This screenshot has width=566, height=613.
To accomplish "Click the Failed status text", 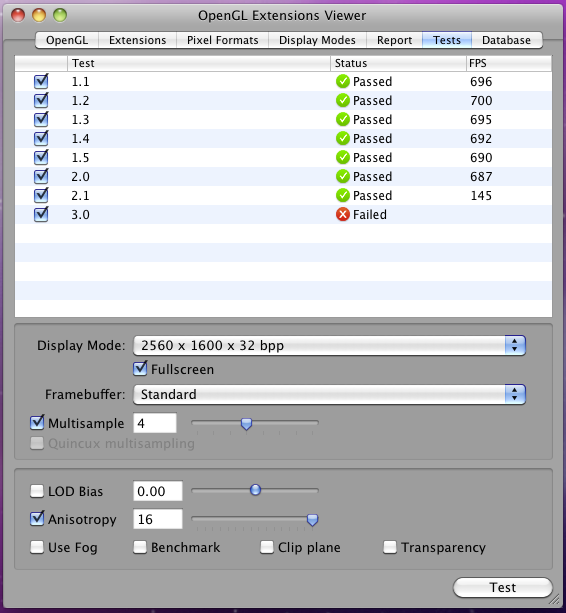I will 370,214.
